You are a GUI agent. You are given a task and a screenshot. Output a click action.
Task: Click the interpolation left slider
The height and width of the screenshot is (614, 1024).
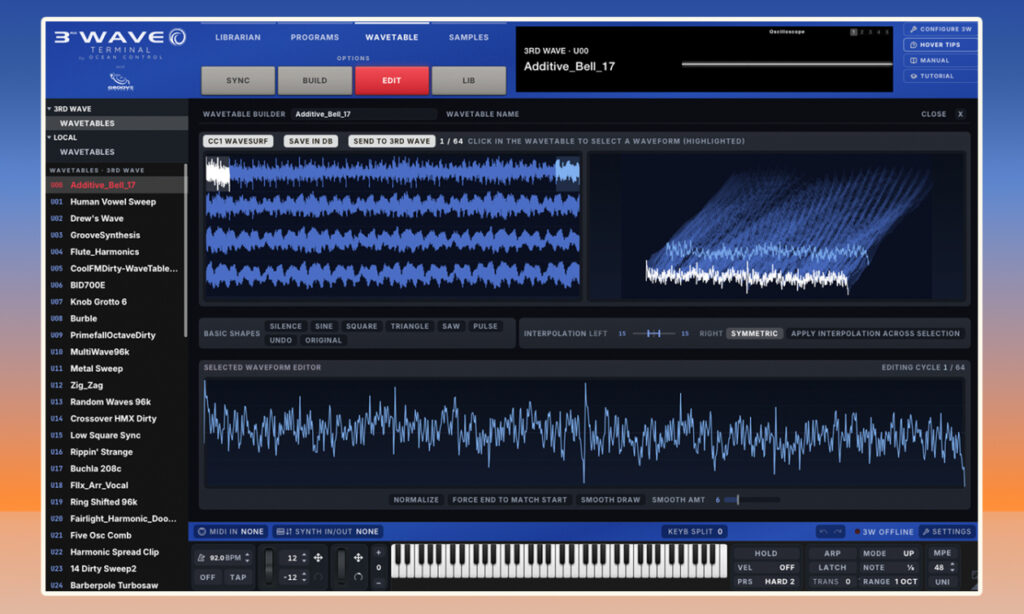654,333
